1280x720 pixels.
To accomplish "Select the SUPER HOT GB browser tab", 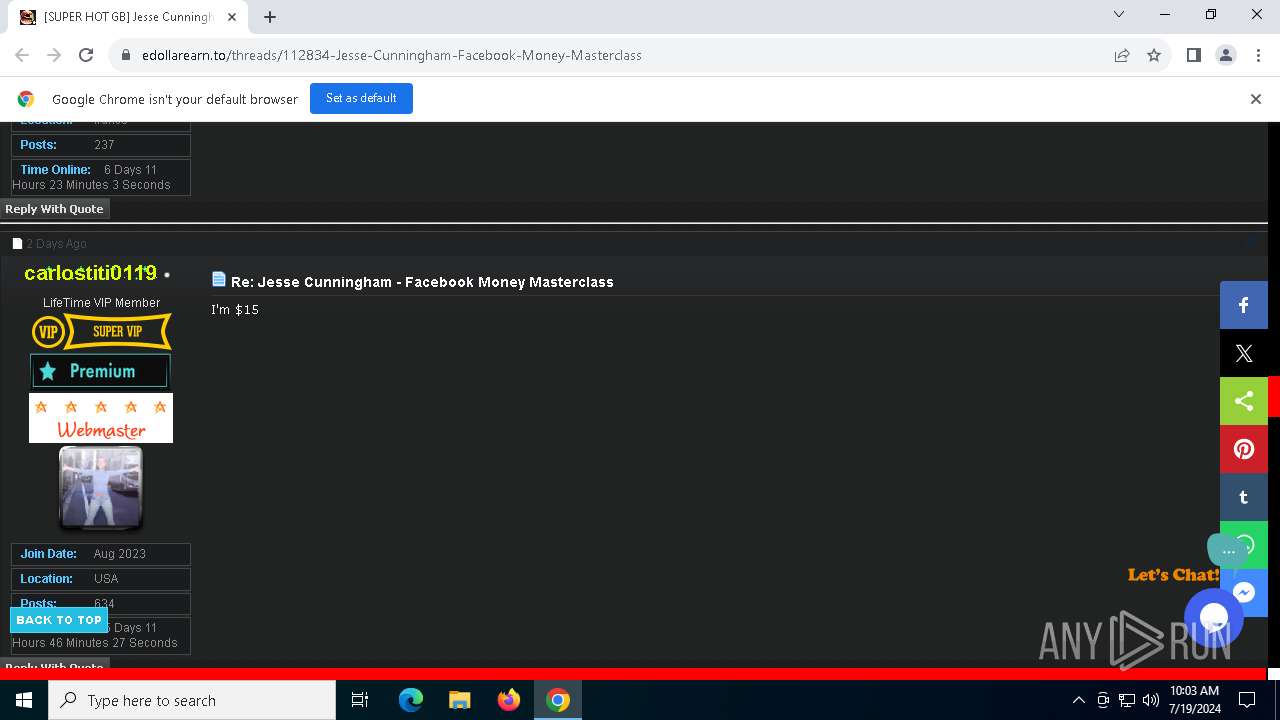I will coord(128,17).
